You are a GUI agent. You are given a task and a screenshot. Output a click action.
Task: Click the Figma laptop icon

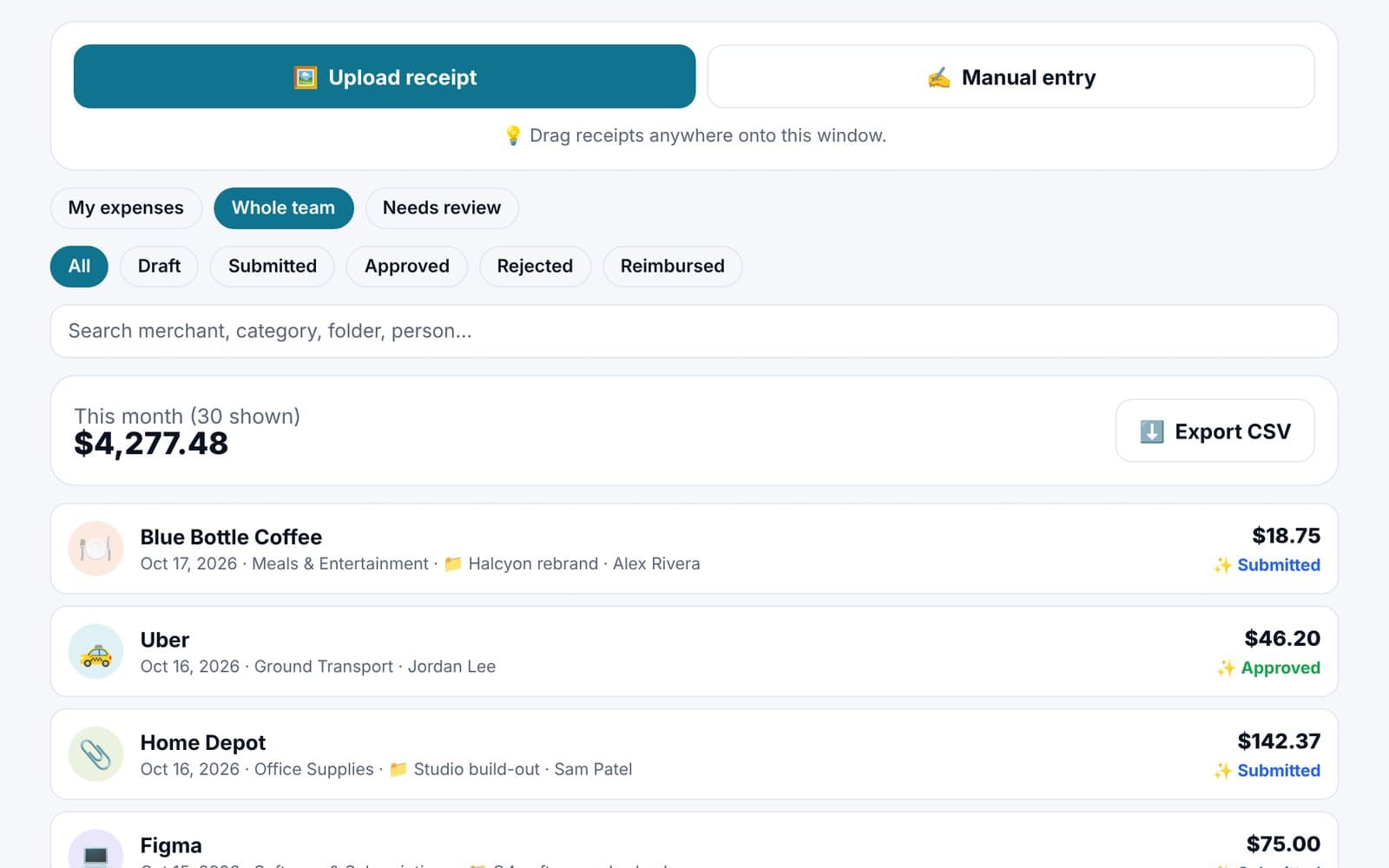point(95,851)
